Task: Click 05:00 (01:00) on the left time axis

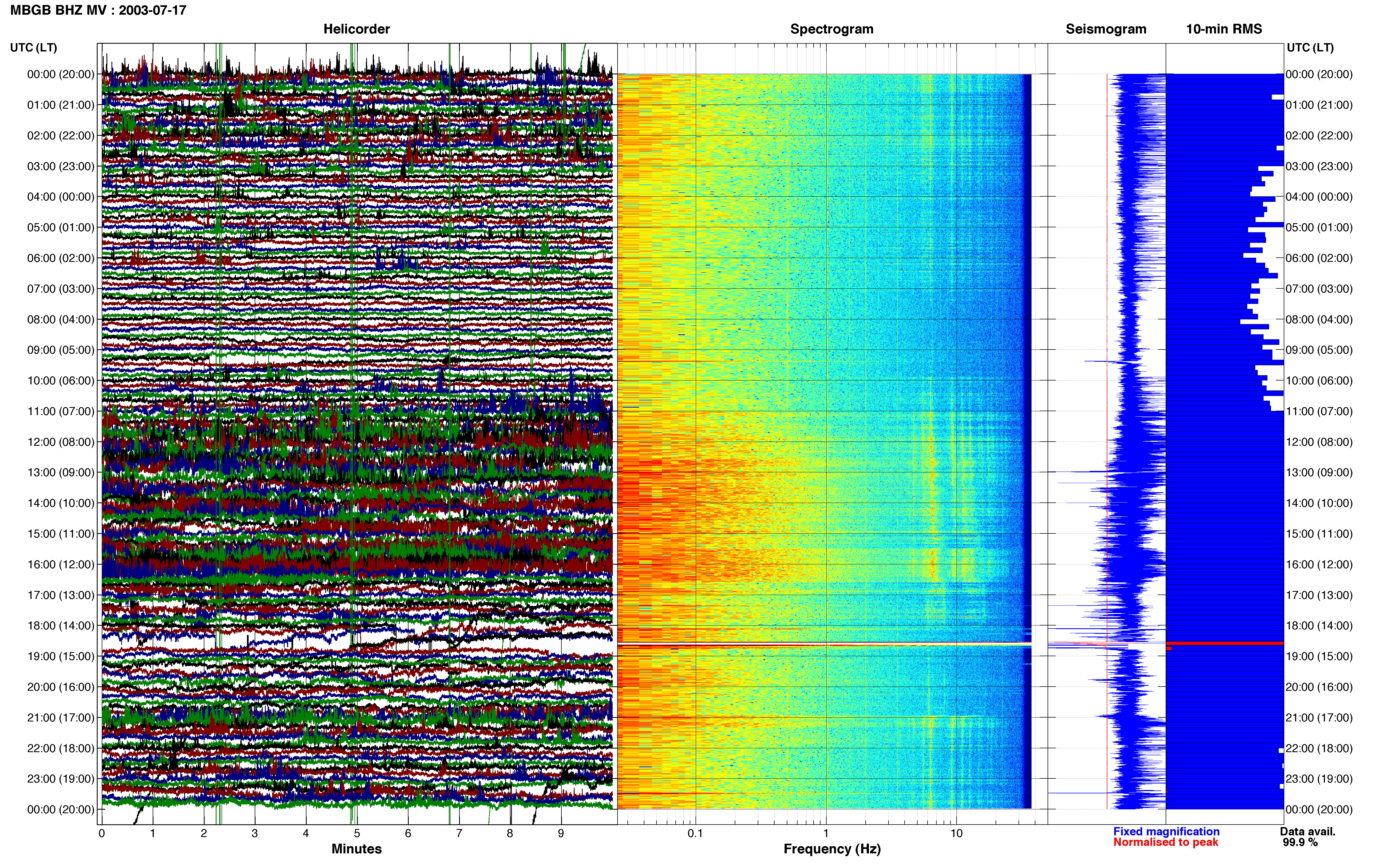Action: (x=61, y=227)
